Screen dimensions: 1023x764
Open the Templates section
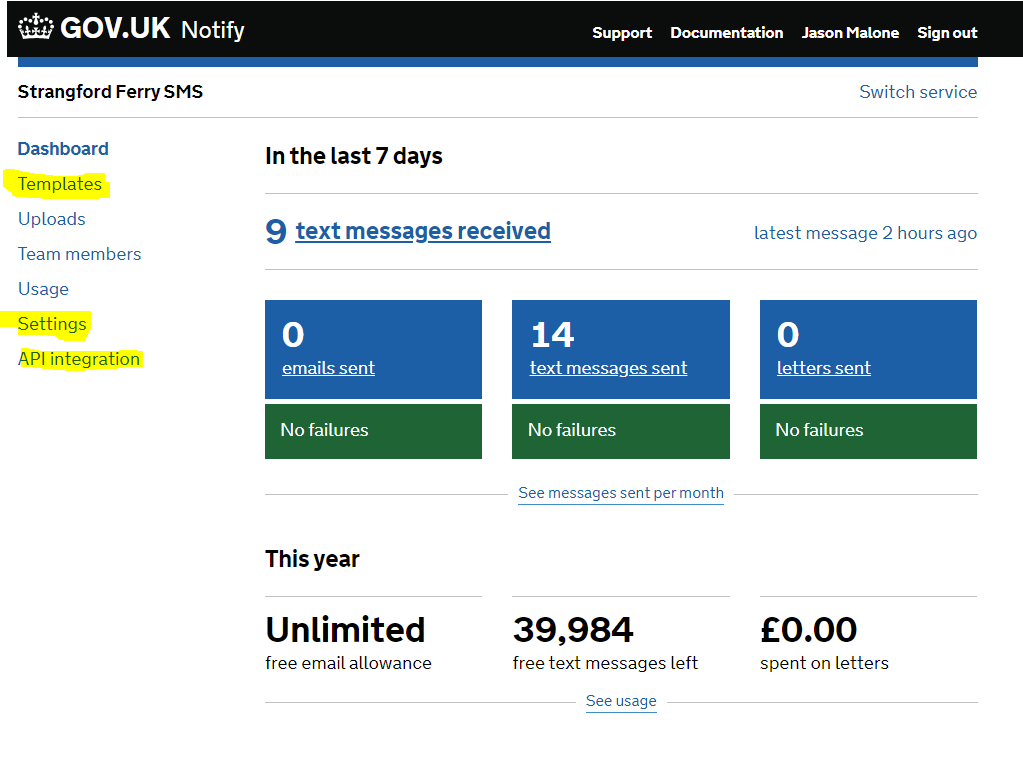58,184
